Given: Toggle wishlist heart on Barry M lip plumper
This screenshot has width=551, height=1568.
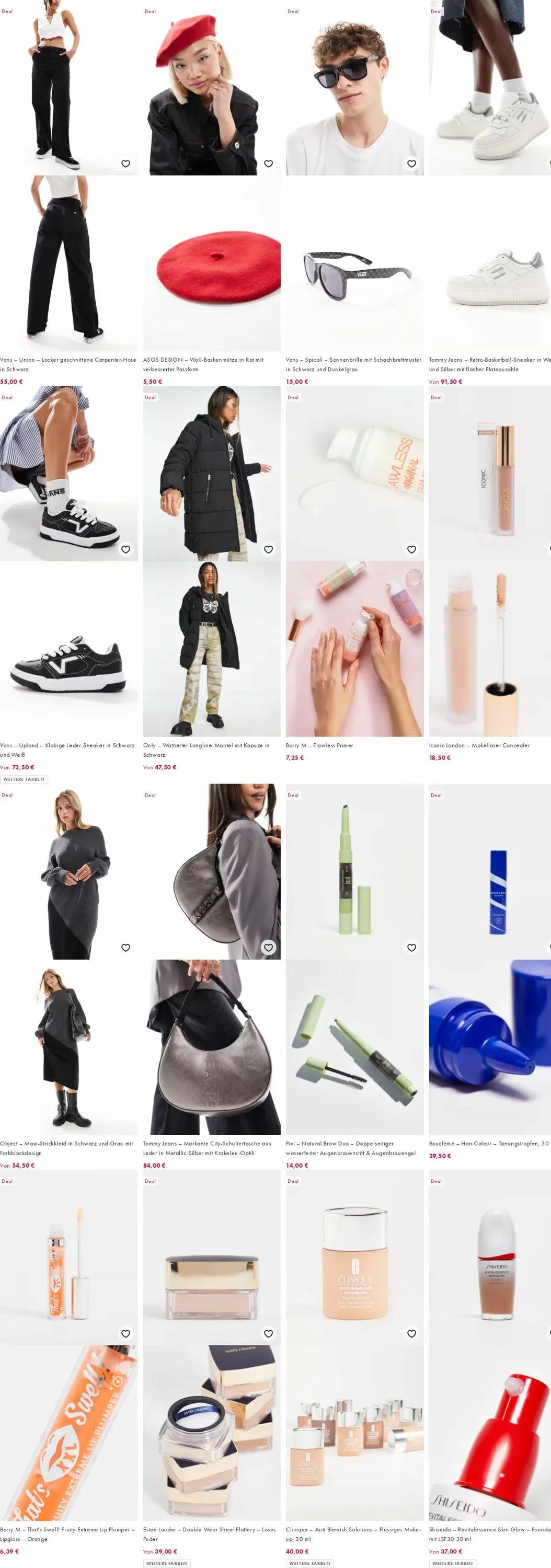Looking at the screenshot, I should click(x=125, y=1334).
